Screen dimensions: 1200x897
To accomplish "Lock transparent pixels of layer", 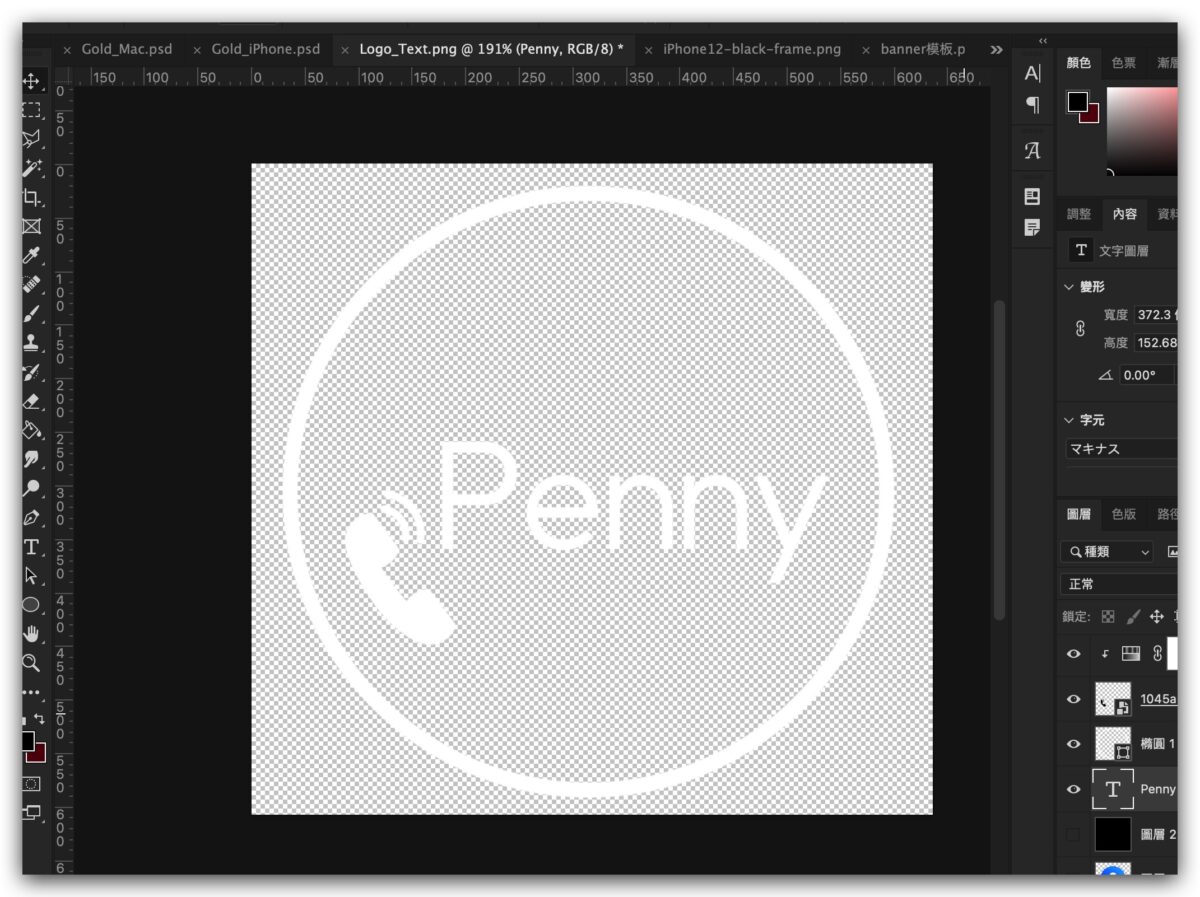I will pos(1108,617).
